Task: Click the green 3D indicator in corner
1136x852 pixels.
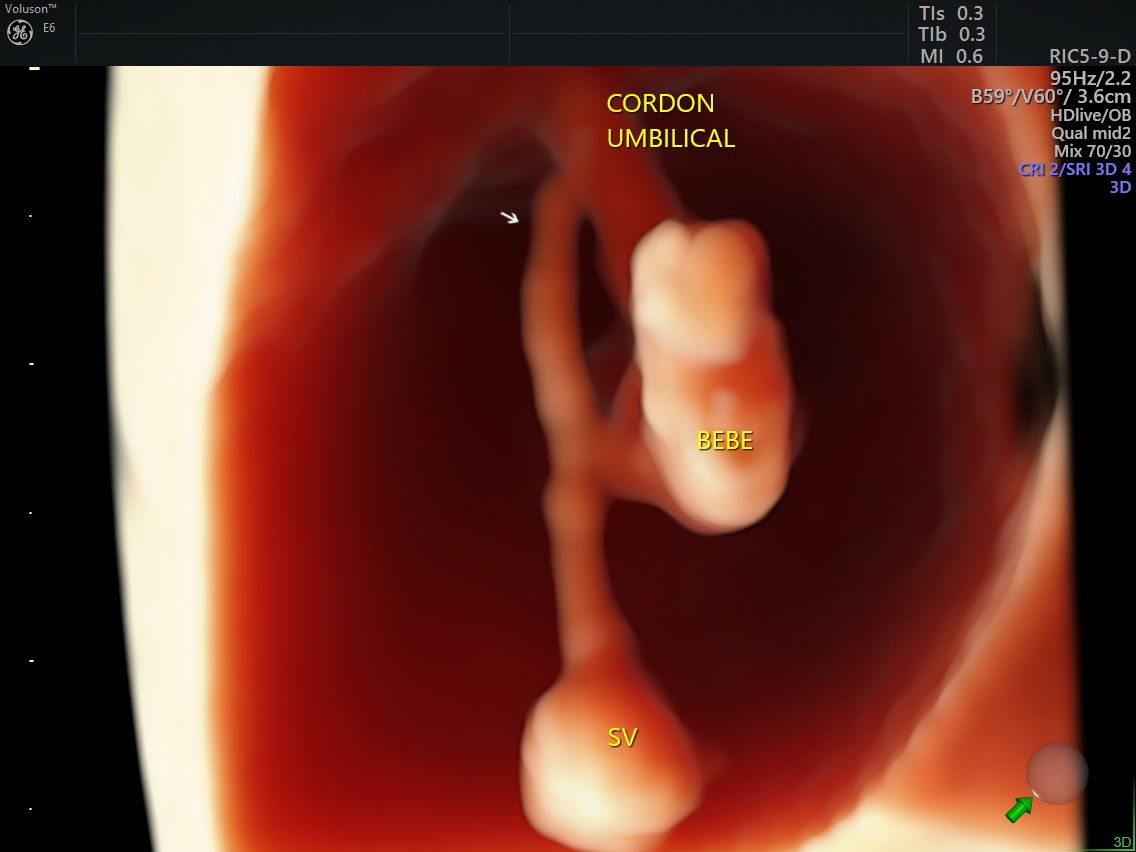Action: [x=1122, y=842]
